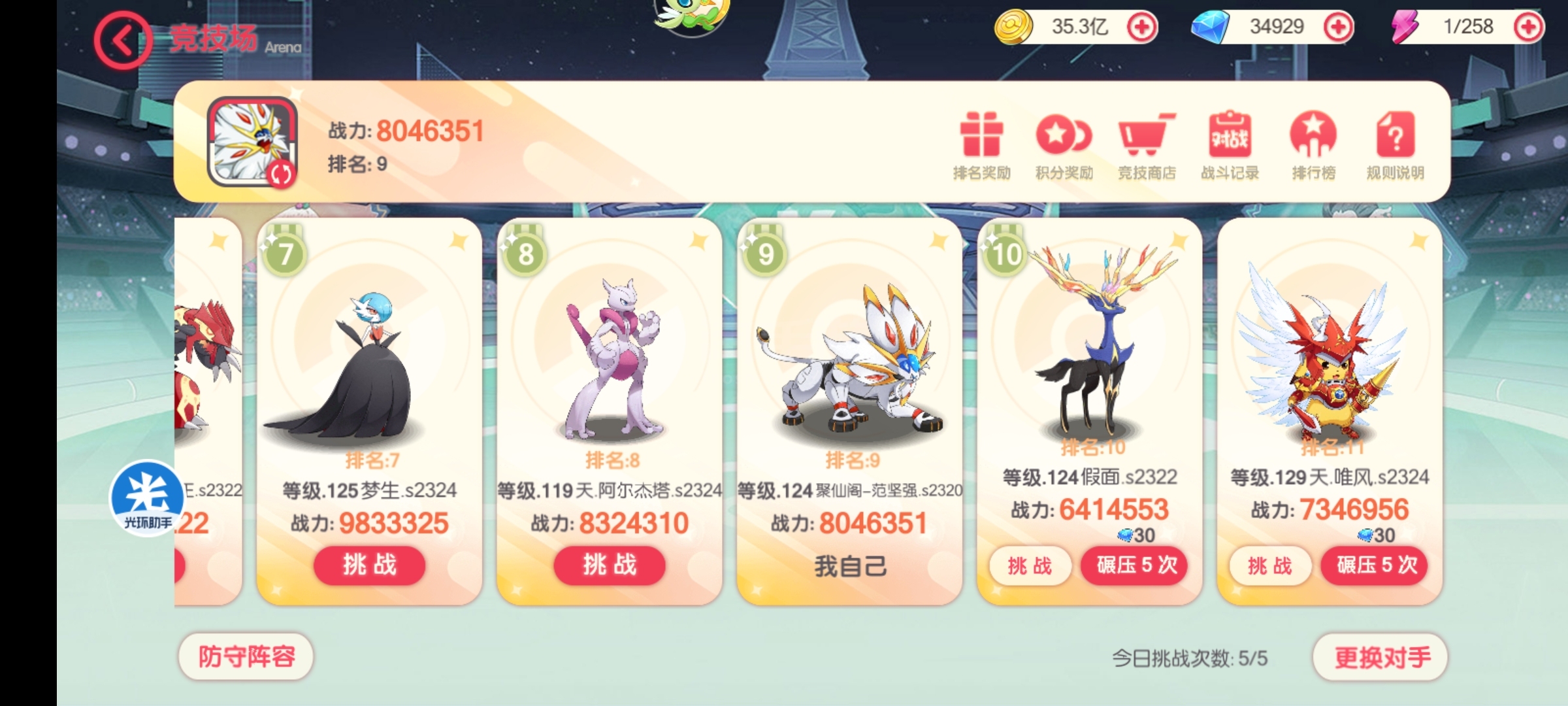Viewport: 1568px width, 706px height.
Task: Add diamonds with plus button
Action: 1337,27
